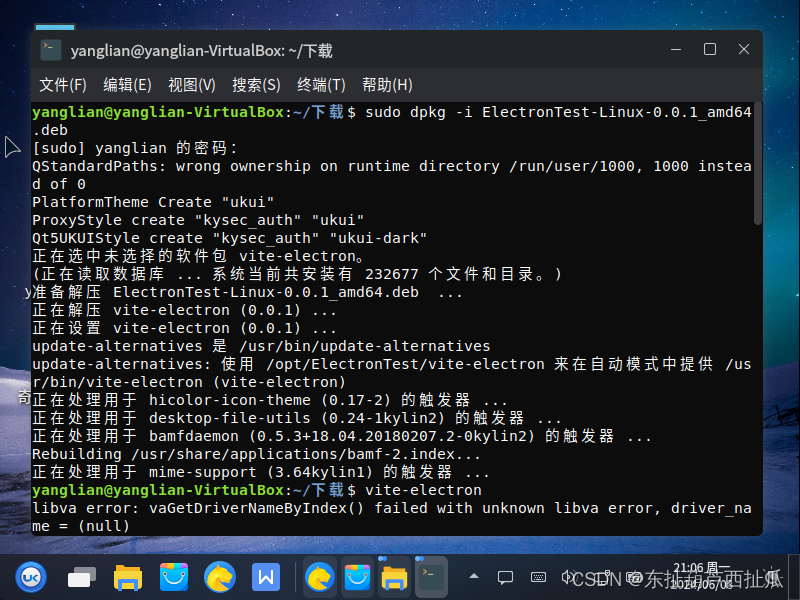The width and height of the screenshot is (800, 600).
Task: Click the hicolor-icon-theme (0.17-2) trigger line
Action: click(270, 400)
